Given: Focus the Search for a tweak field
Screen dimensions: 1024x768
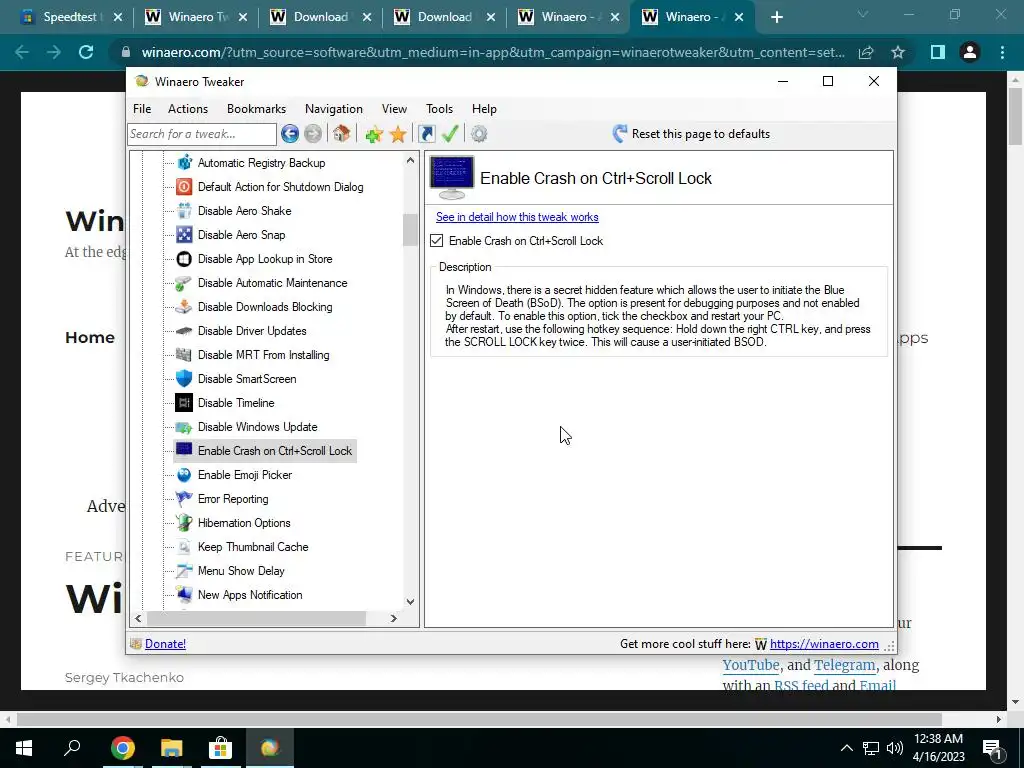Looking at the screenshot, I should pyautogui.click(x=202, y=134).
